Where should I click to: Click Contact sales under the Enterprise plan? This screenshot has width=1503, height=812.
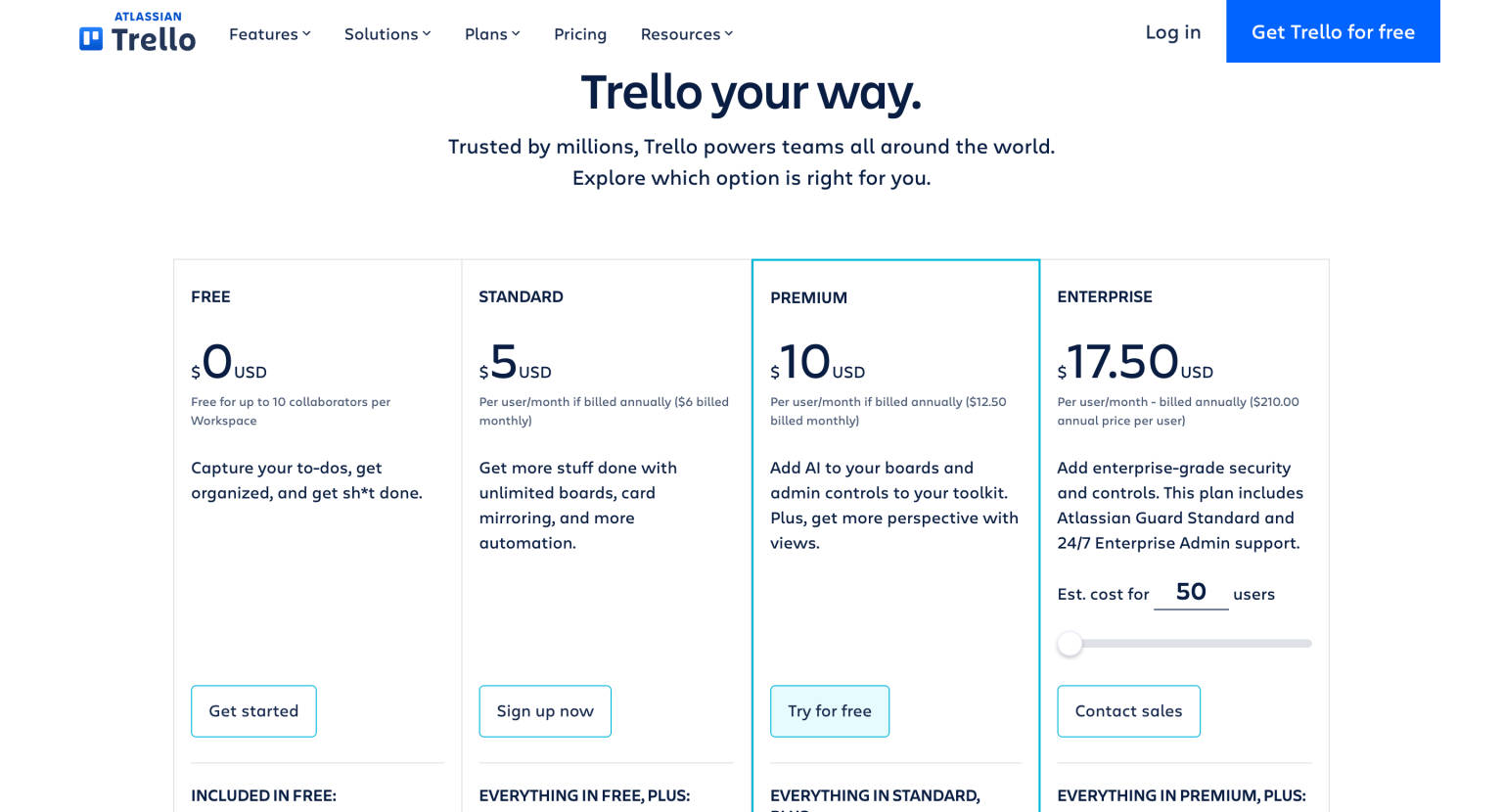[x=1128, y=711]
